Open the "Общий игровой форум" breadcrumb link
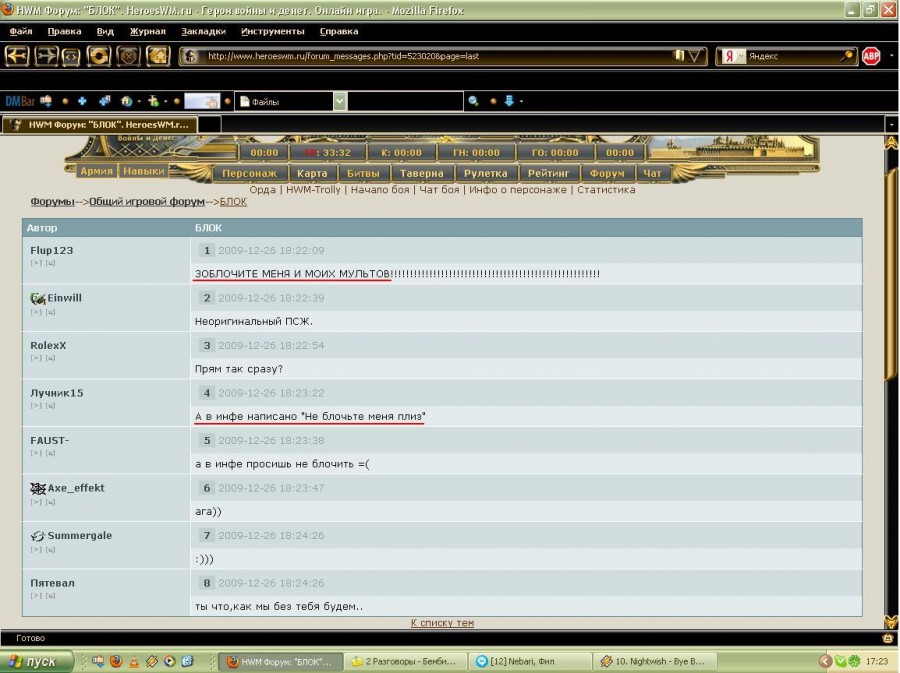This screenshot has height=673, width=900. pyautogui.click(x=147, y=202)
